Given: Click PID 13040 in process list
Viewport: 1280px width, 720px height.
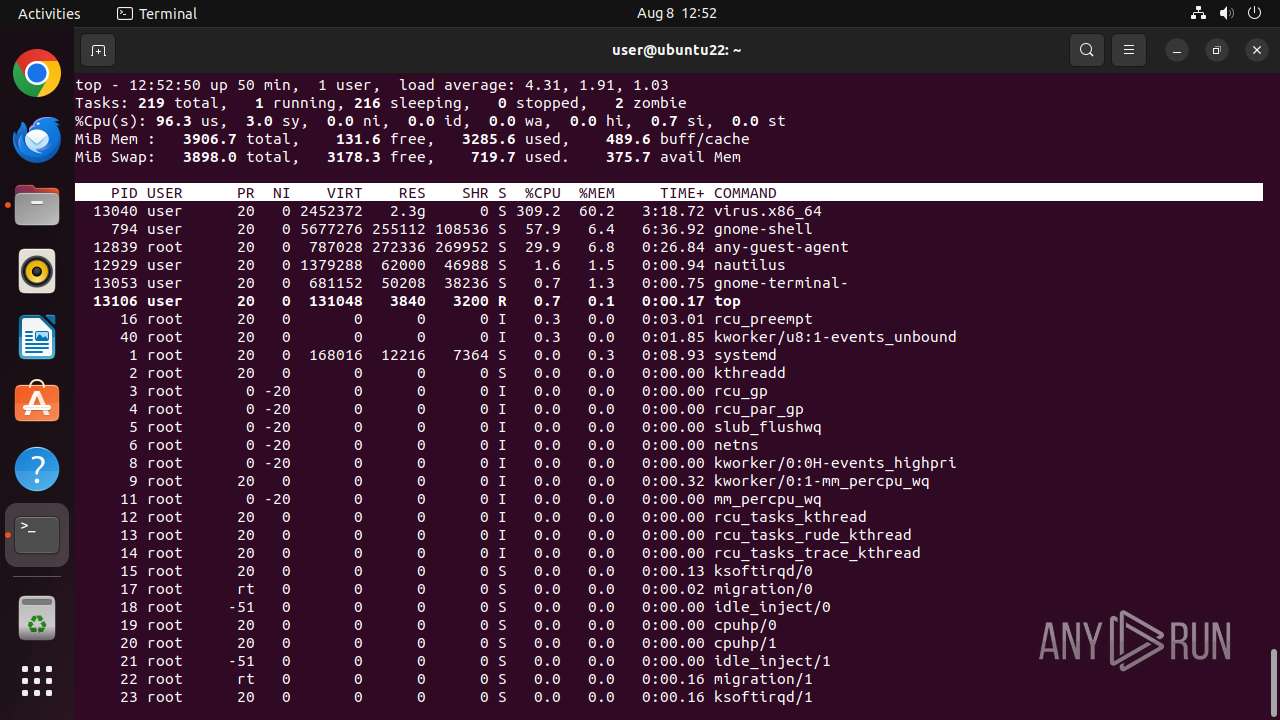Looking at the screenshot, I should pos(115,211).
